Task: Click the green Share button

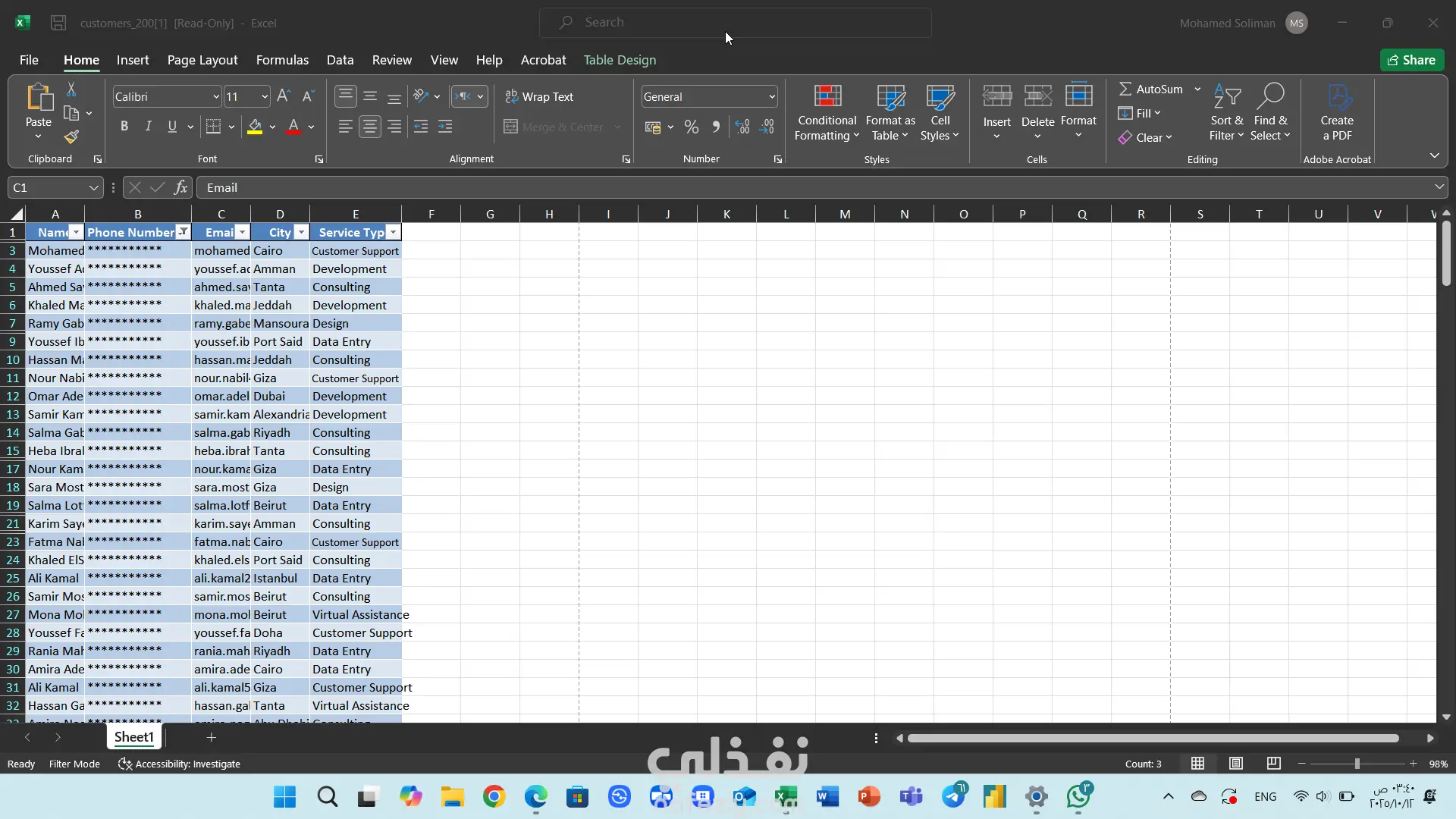Action: [1411, 60]
